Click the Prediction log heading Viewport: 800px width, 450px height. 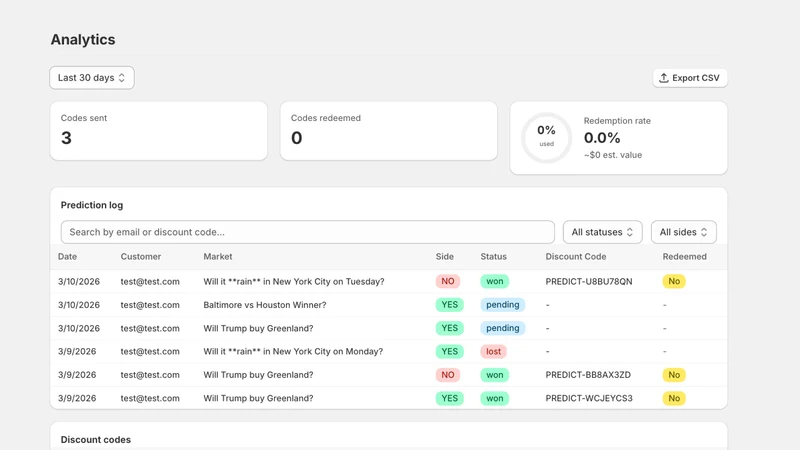tap(92, 205)
